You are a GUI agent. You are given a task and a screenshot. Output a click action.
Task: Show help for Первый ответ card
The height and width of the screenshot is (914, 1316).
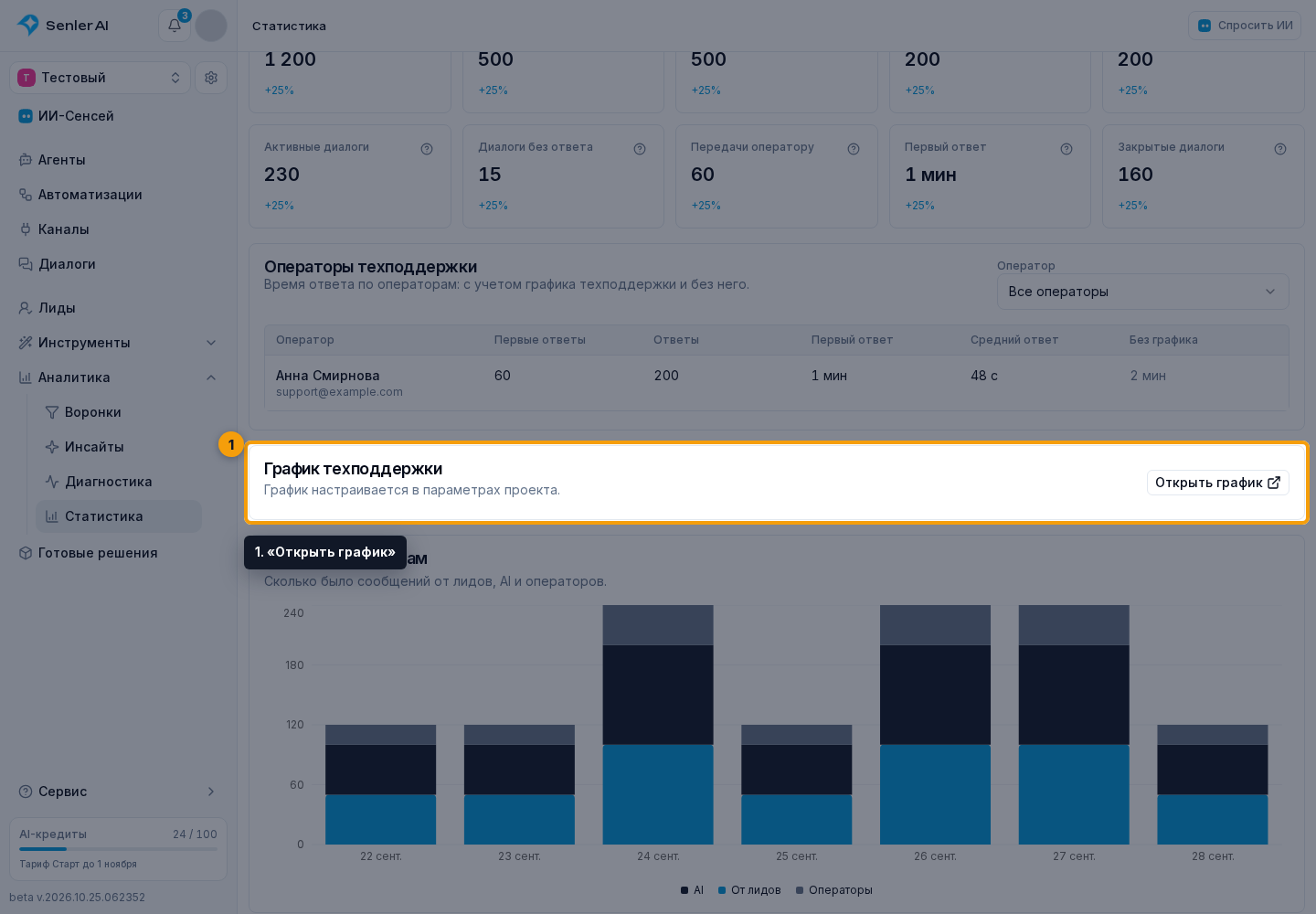tap(1067, 149)
